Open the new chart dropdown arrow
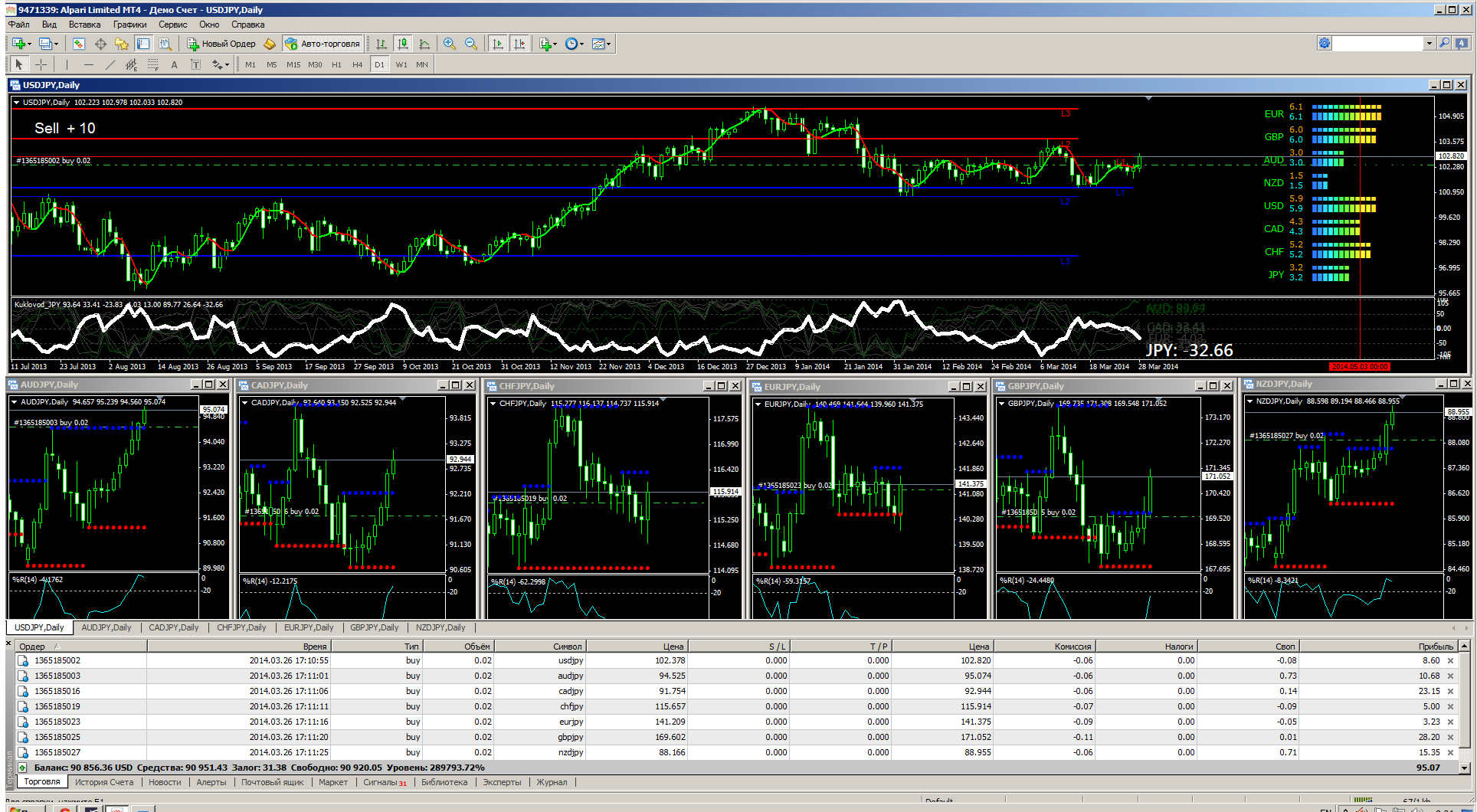1477x812 pixels. tap(29, 44)
